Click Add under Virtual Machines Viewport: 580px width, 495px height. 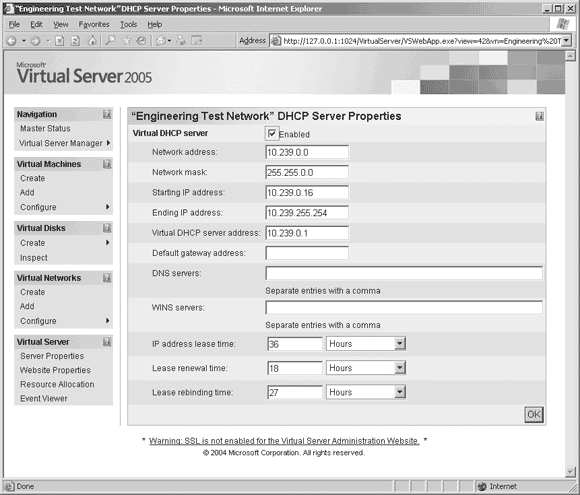27,192
